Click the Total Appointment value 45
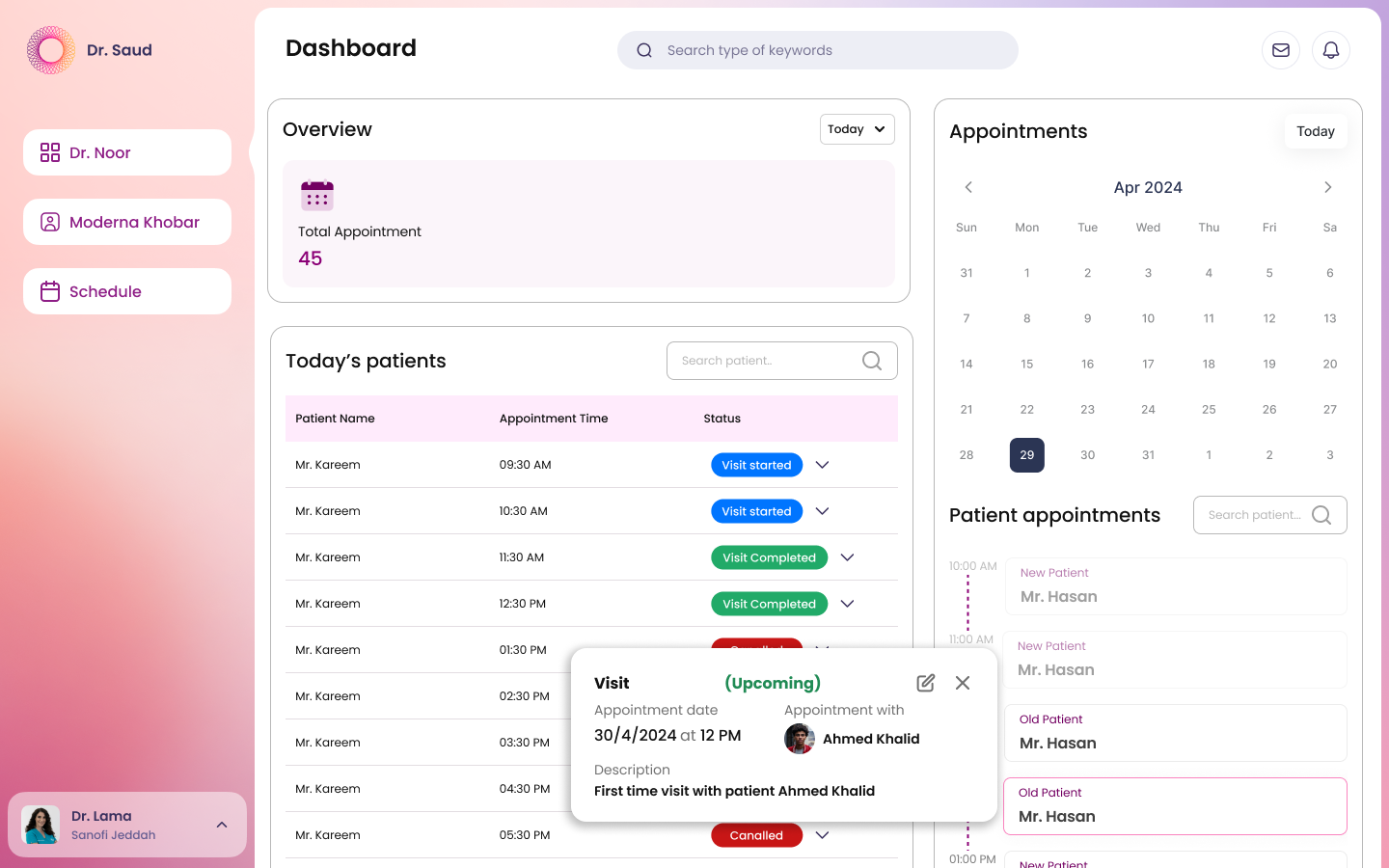Image resolution: width=1389 pixels, height=868 pixels. pyautogui.click(x=311, y=258)
